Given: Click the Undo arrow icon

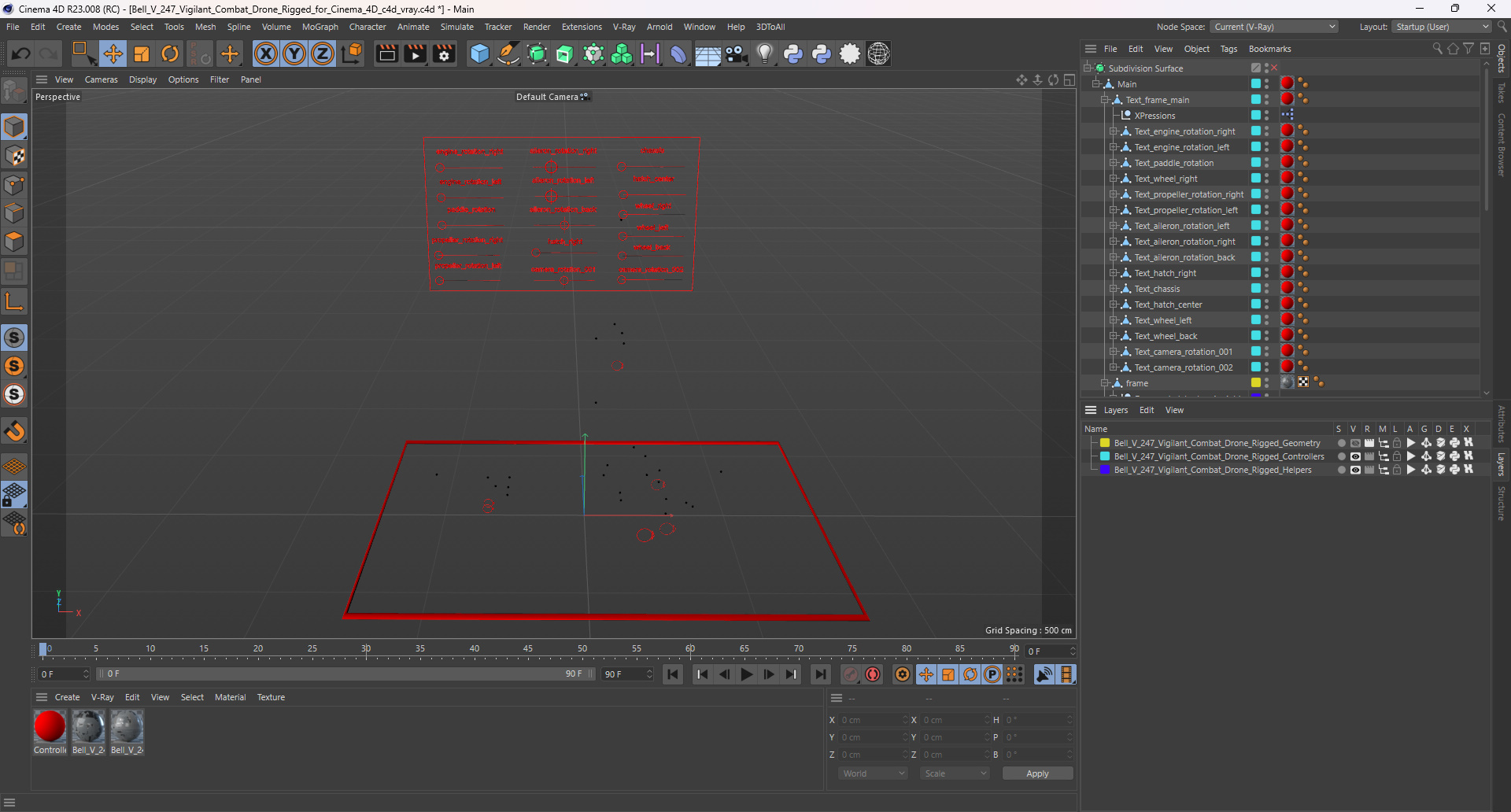Looking at the screenshot, I should (x=21, y=54).
